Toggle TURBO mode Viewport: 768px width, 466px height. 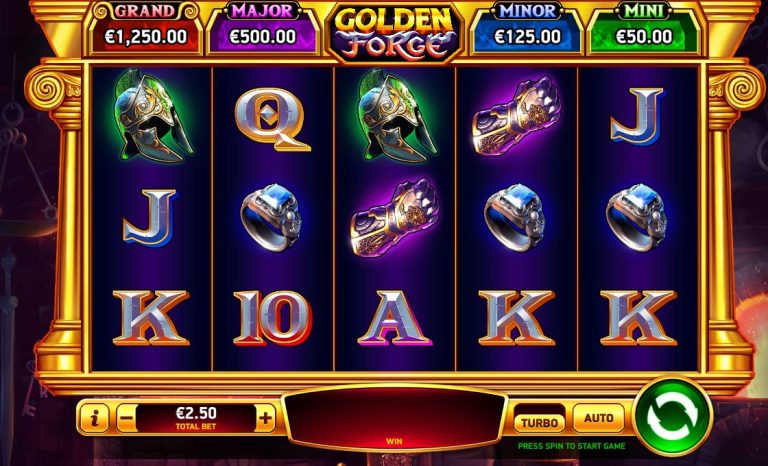tap(539, 422)
